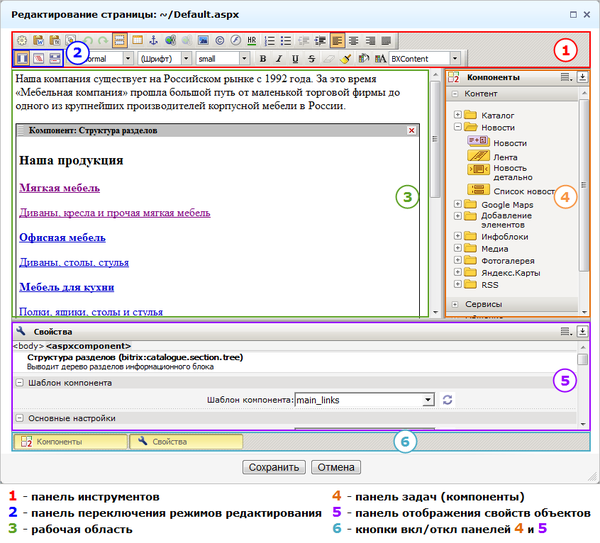Insert an anchor with anchor icon

pyautogui.click(x=153, y=40)
